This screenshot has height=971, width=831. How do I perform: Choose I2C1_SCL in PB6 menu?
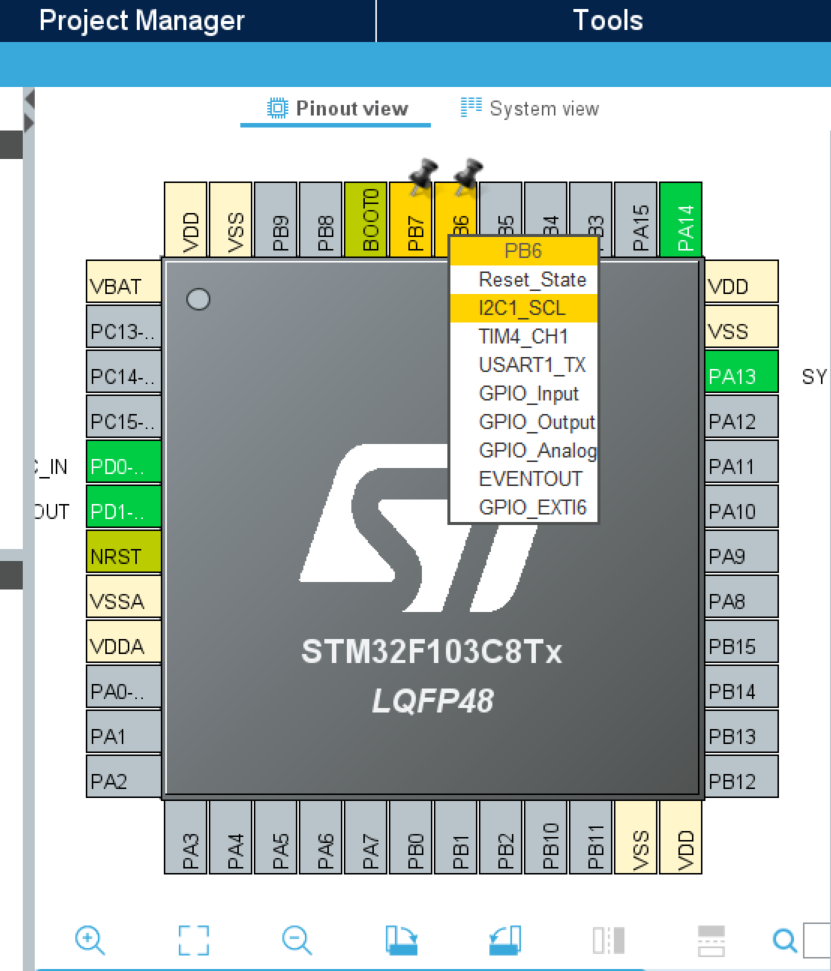524,308
